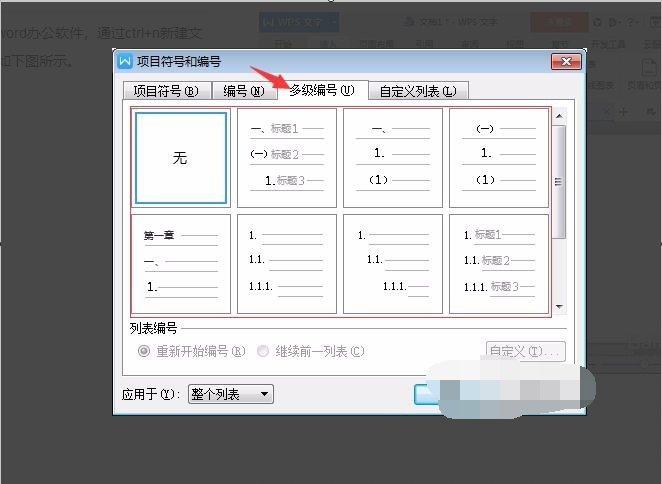Screen dimensions: 662x484
Task: Click the zoom slider handle in WPS status bar
Action: (x=645, y=364)
